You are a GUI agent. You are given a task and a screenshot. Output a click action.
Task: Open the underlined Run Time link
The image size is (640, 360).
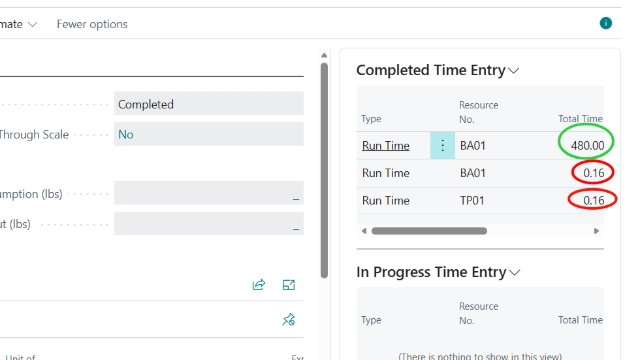click(386, 146)
